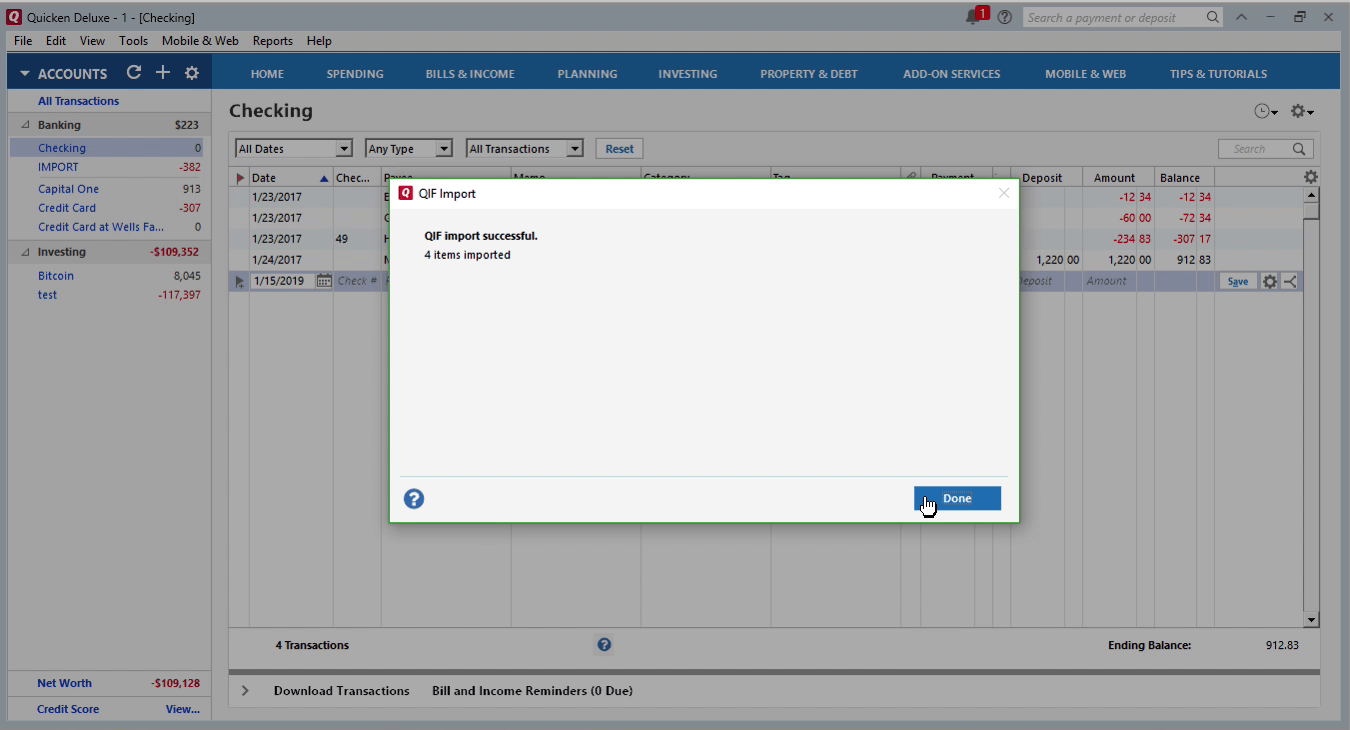Expand the bottom reminders panel chevron
The image size is (1350, 730).
pos(245,691)
